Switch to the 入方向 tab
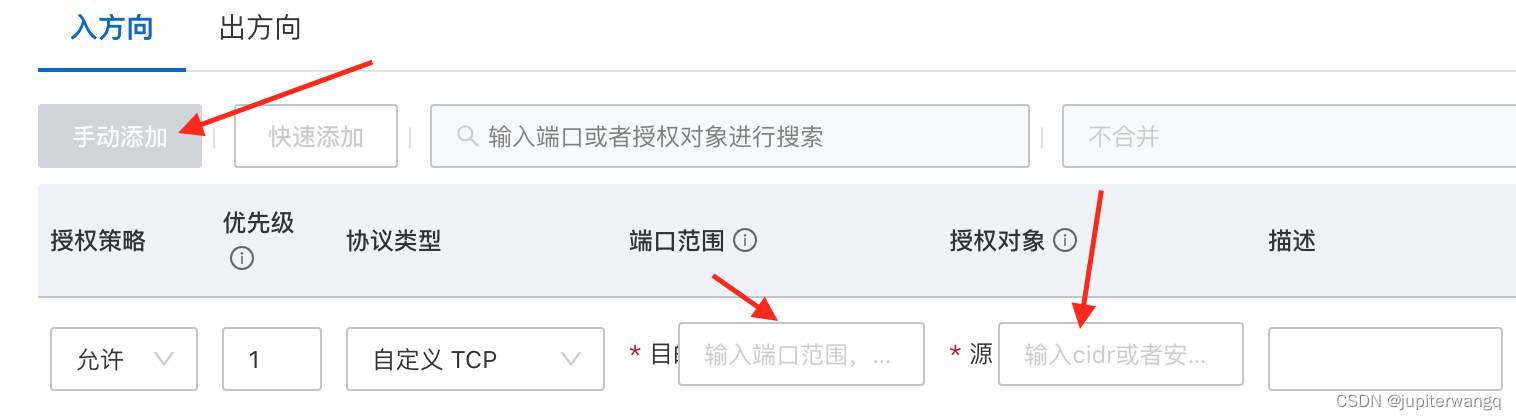 (112, 28)
